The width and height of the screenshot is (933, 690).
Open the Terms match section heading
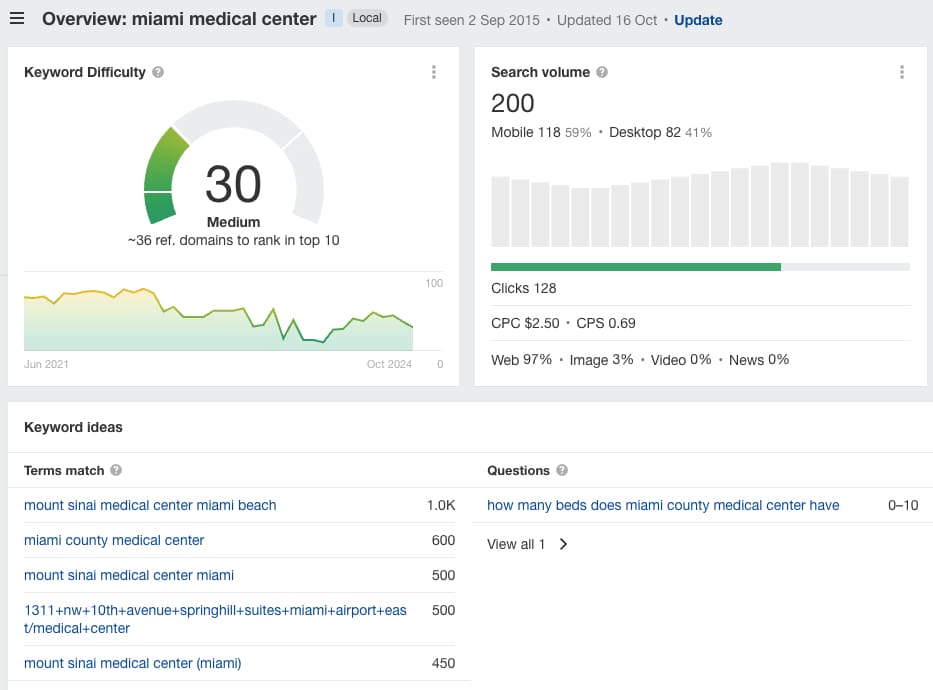pyautogui.click(x=64, y=470)
